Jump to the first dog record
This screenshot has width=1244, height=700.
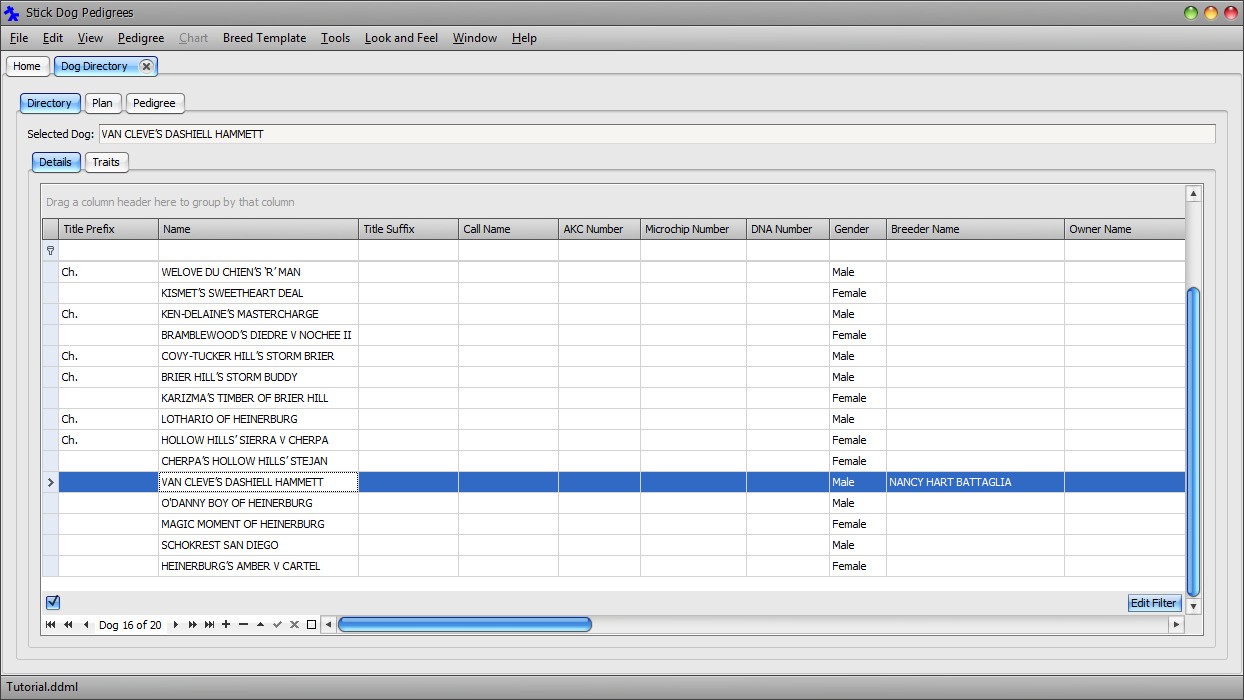pos(50,624)
